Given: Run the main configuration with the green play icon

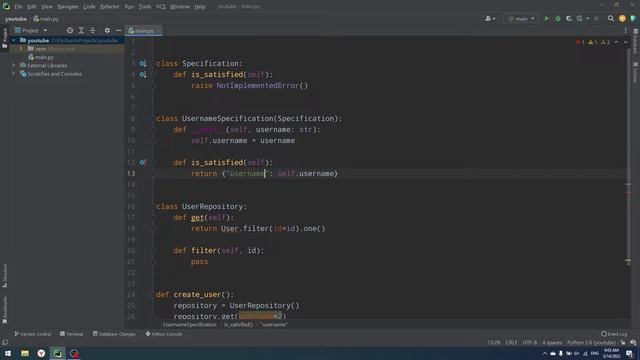Looking at the screenshot, I should pyautogui.click(x=547, y=18).
